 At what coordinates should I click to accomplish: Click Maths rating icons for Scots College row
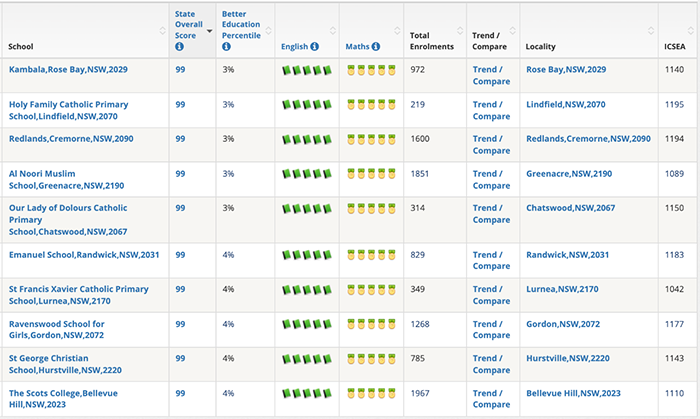[371, 394]
